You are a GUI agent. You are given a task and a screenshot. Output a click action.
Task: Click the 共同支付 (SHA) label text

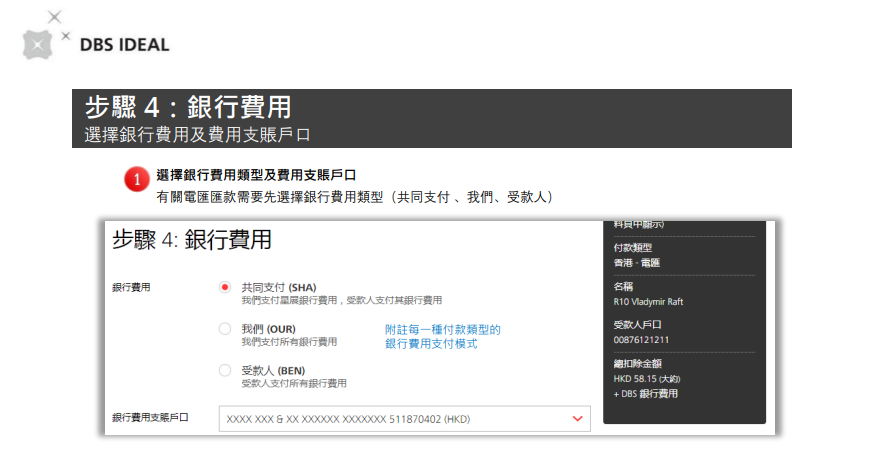279,287
